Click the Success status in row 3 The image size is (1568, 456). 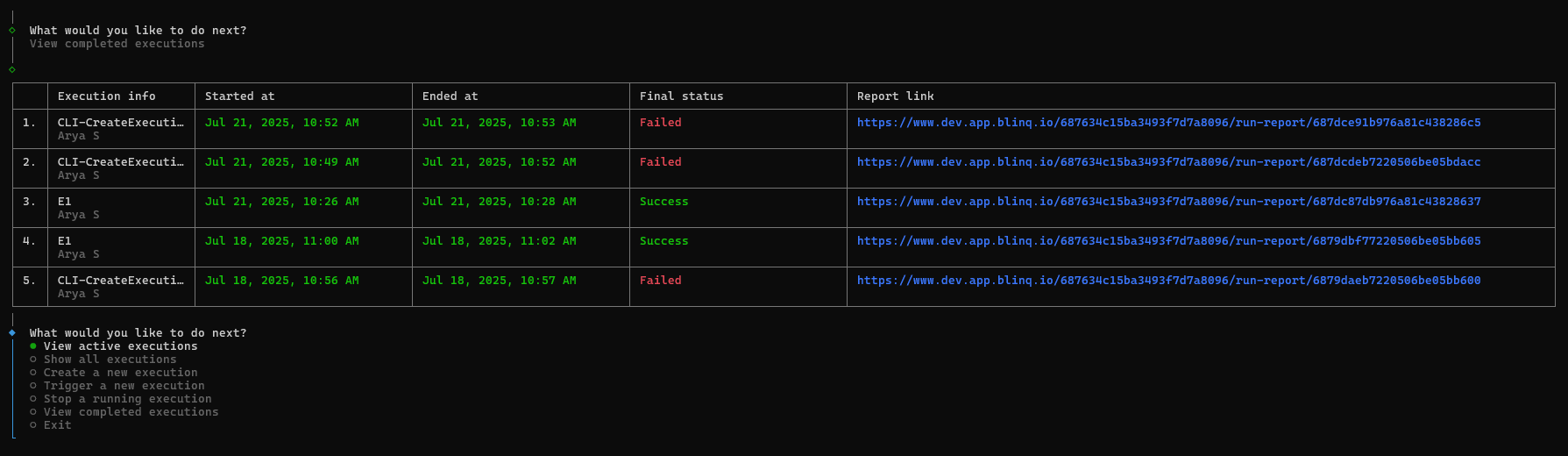(x=663, y=202)
